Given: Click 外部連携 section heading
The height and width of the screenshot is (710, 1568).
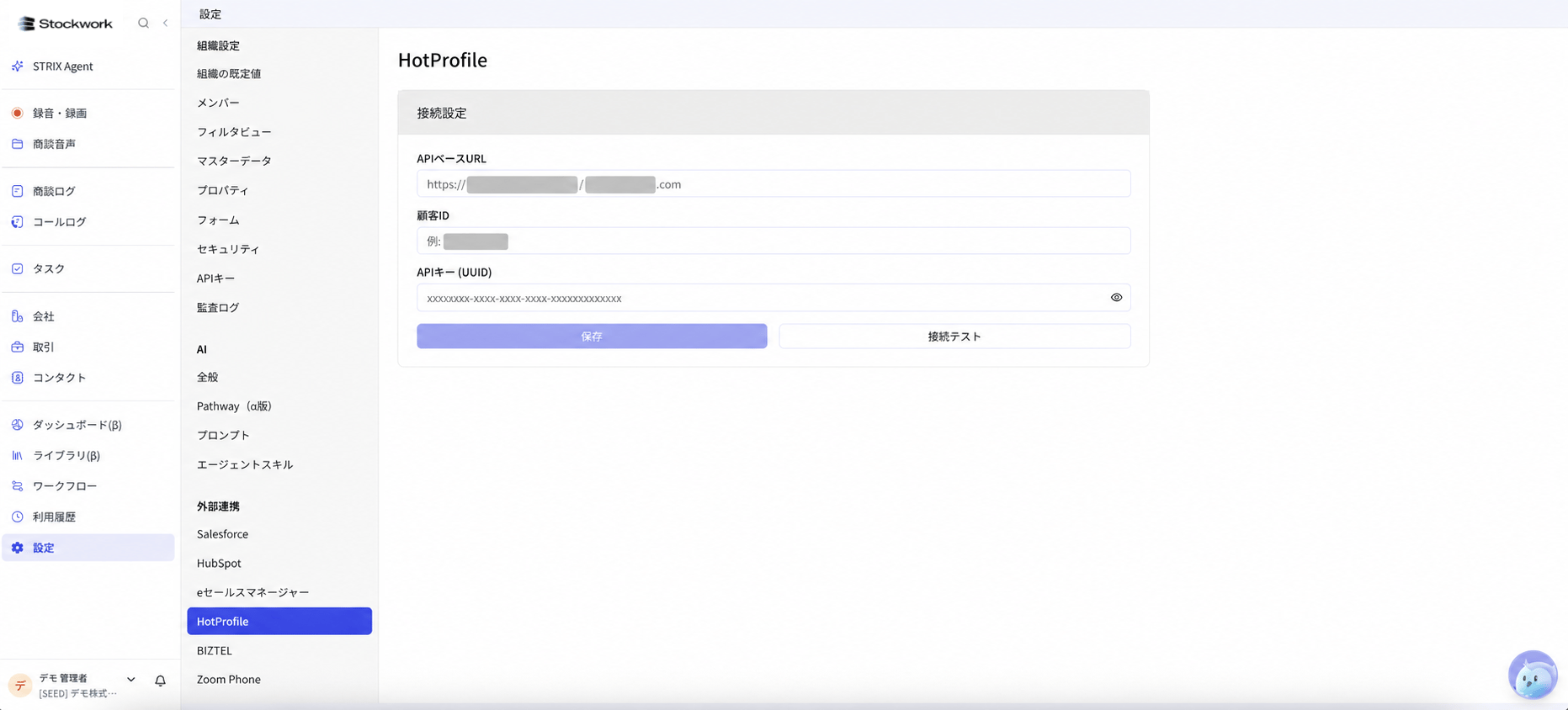Looking at the screenshot, I should (218, 506).
